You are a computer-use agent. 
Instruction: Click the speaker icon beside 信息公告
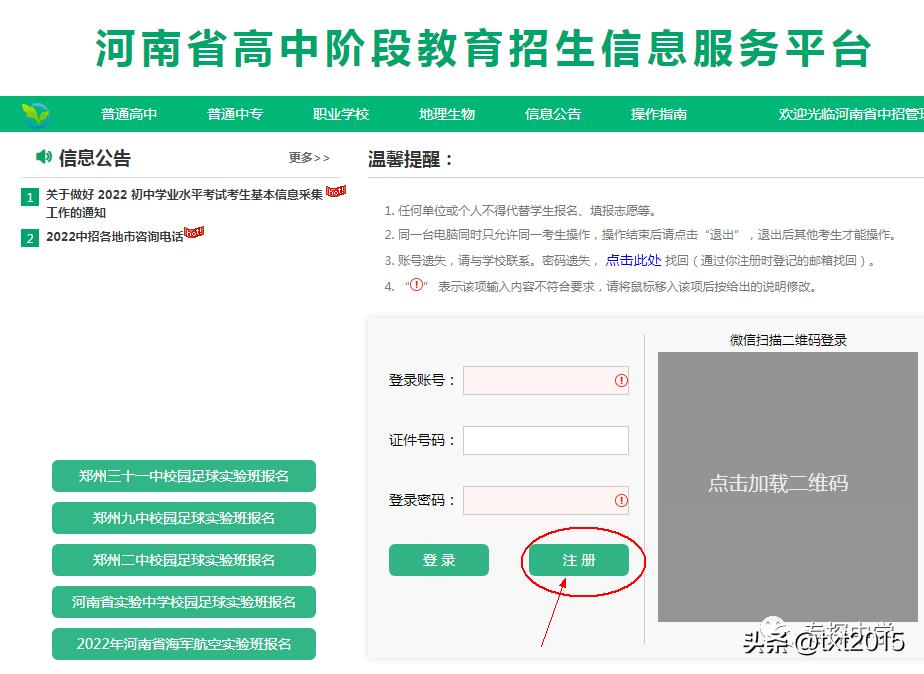click(x=44, y=158)
